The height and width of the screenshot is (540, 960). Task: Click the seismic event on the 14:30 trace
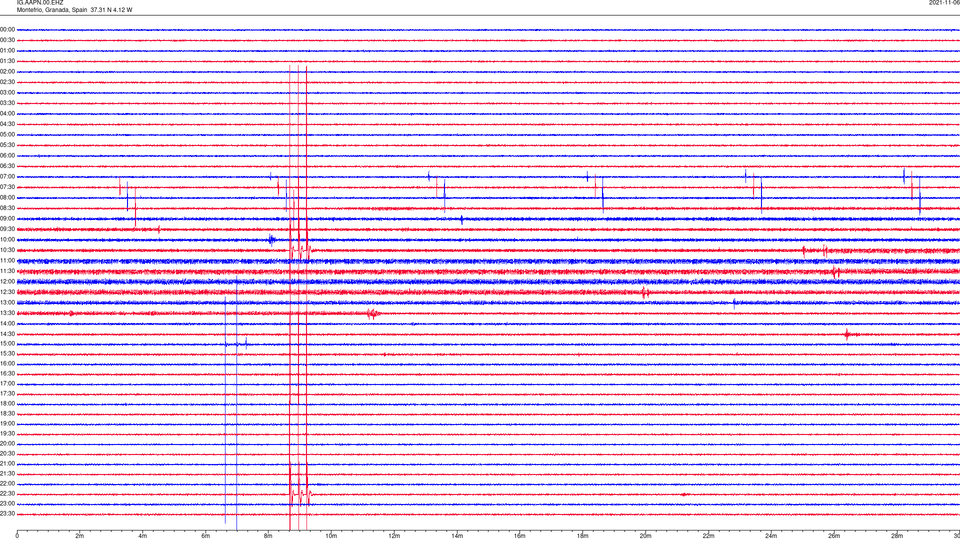click(x=849, y=334)
